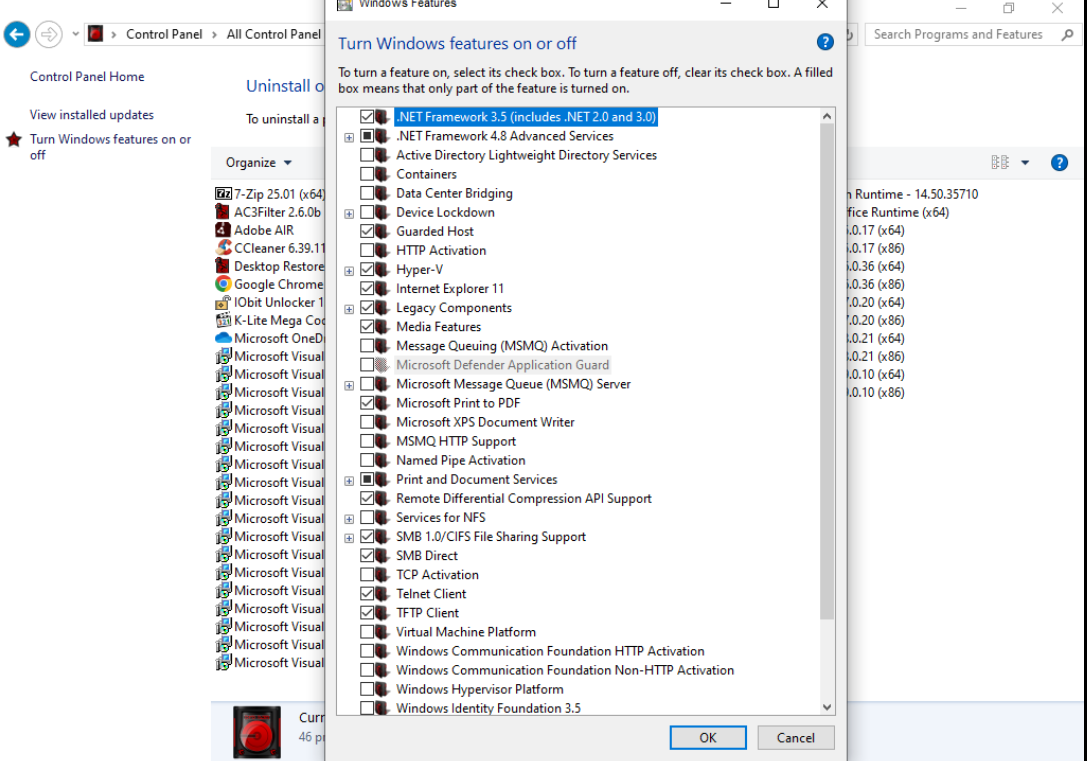The width and height of the screenshot is (1087, 761).
Task: Click the large red program icon in details pane
Action: point(257,732)
